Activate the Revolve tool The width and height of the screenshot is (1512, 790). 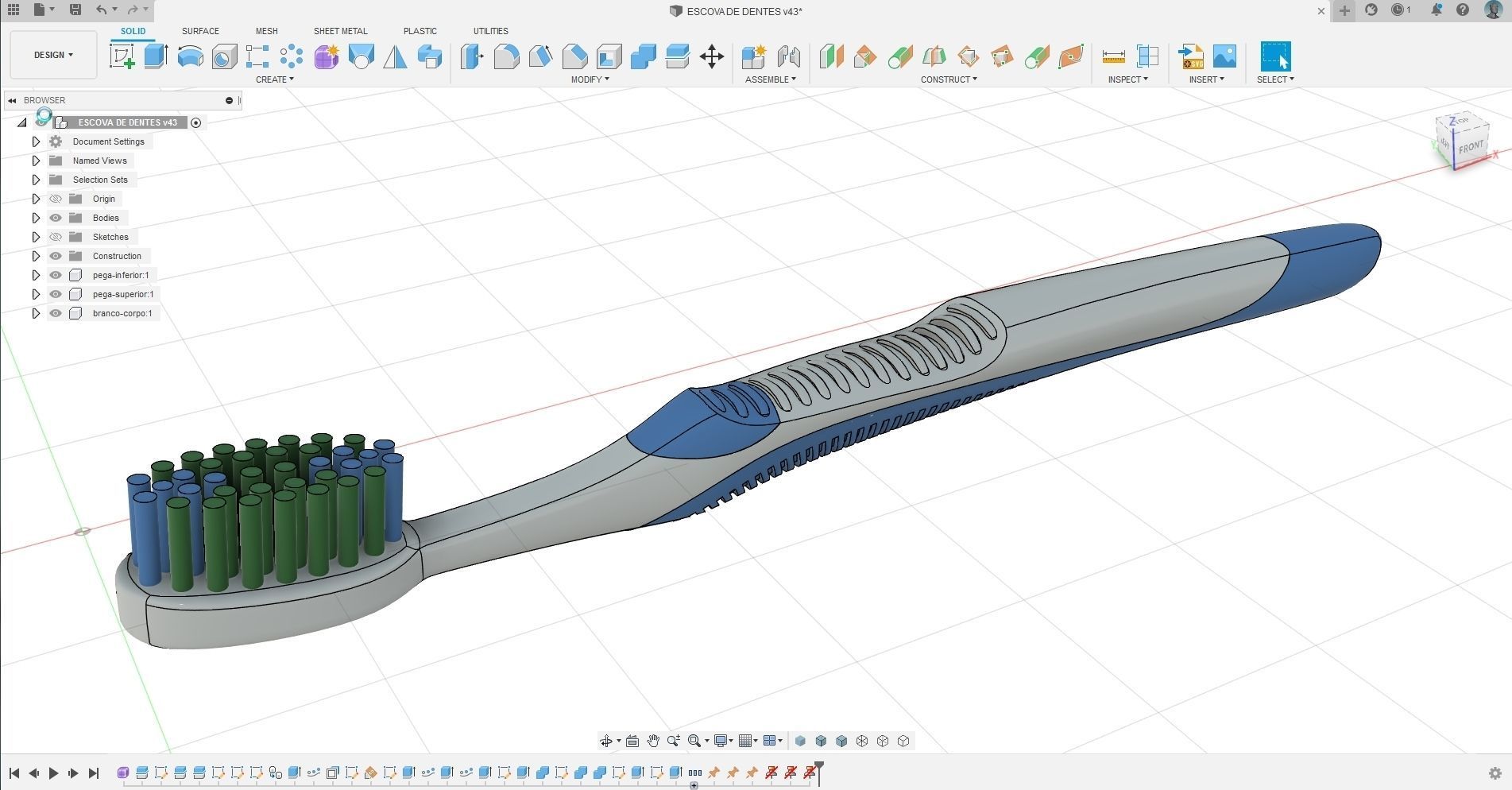(190, 56)
